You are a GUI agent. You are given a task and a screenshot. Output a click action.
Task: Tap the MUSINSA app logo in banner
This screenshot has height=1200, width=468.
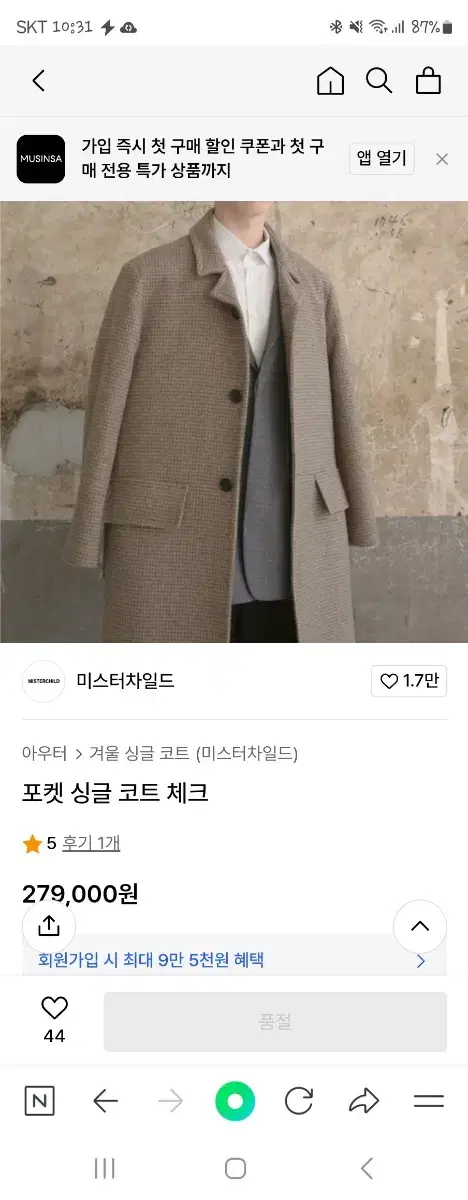pyautogui.click(x=41, y=159)
